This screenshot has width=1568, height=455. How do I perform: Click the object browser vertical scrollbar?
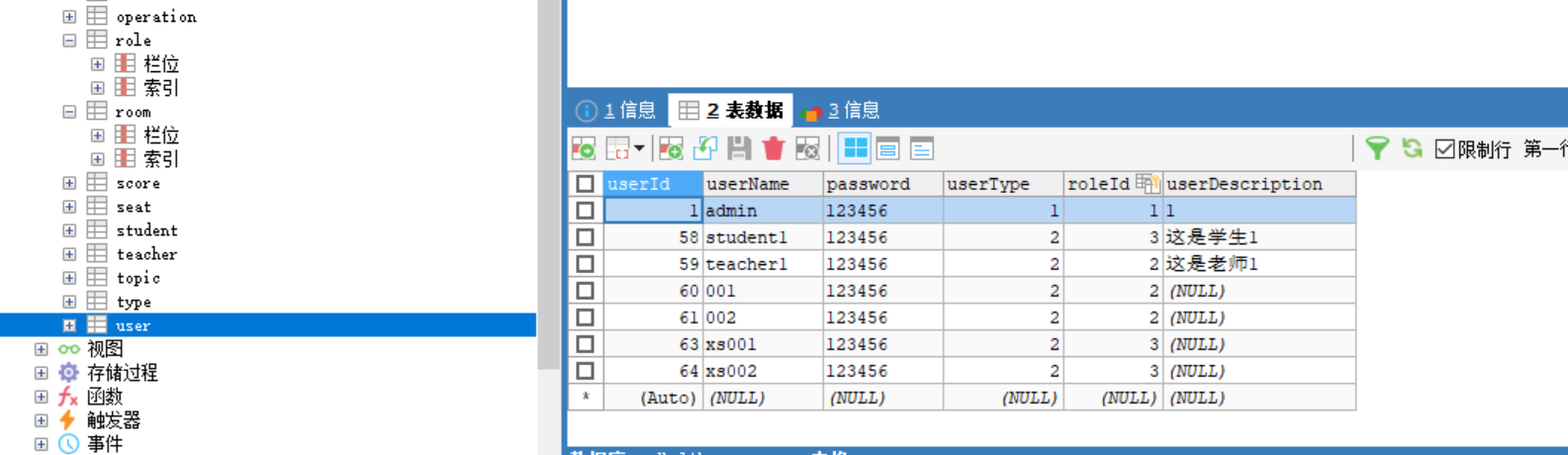click(548, 184)
